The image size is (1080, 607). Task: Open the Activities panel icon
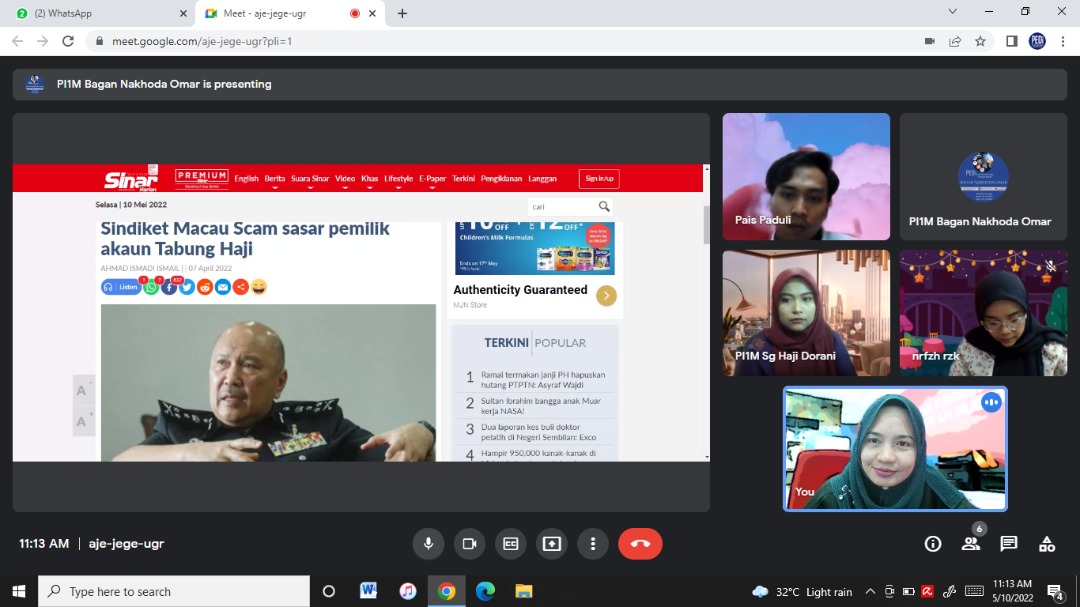1047,544
